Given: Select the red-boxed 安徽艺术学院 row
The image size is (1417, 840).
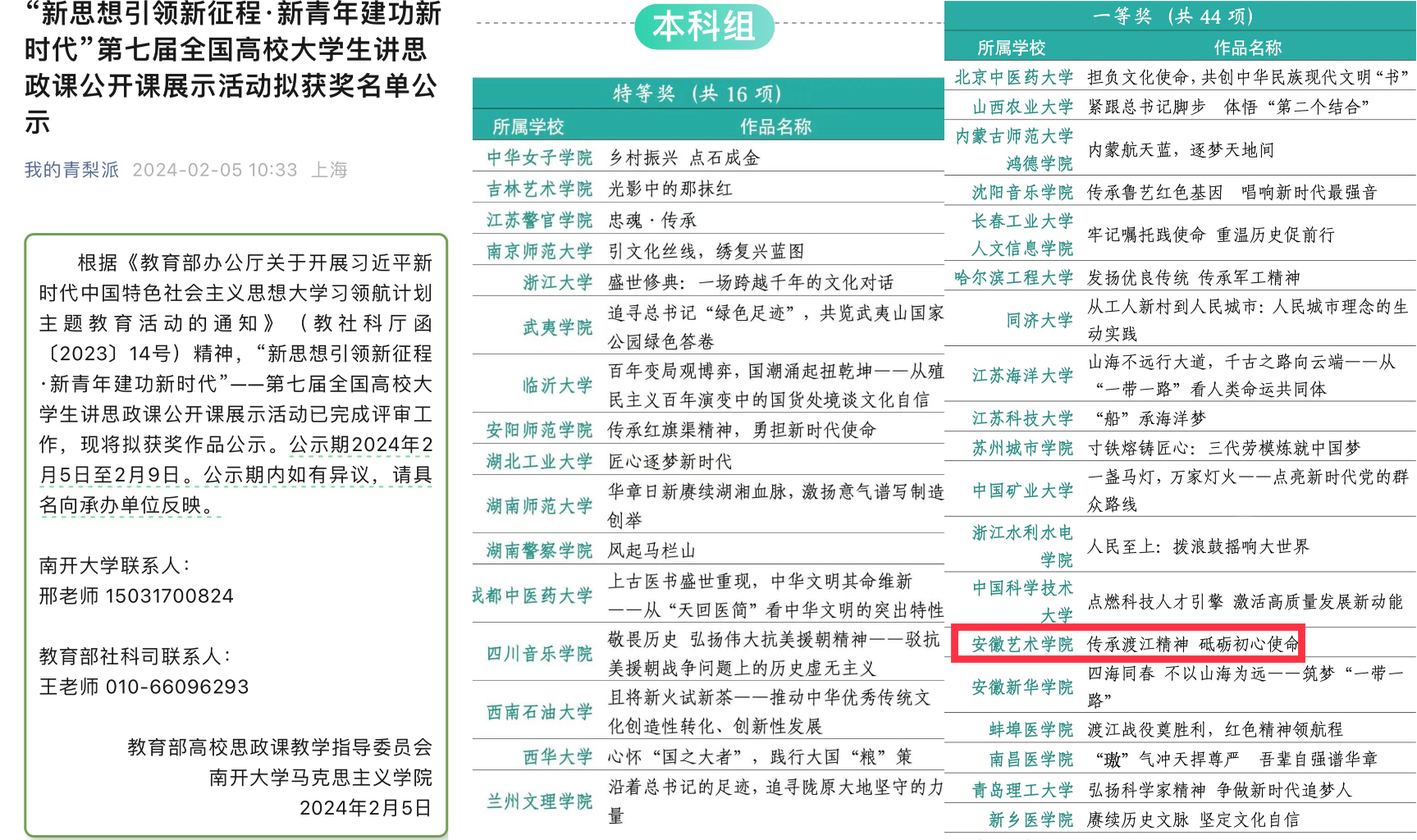Looking at the screenshot, I should point(1127,644).
